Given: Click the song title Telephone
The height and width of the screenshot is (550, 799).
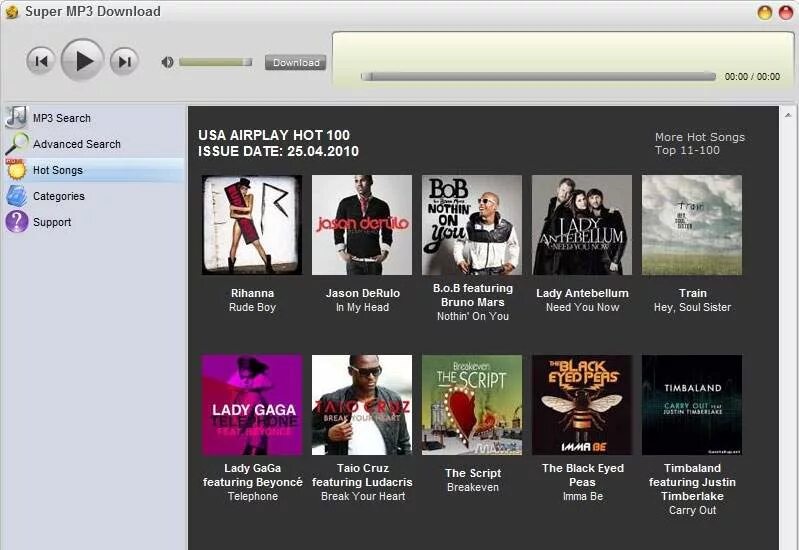Looking at the screenshot, I should 253,496.
